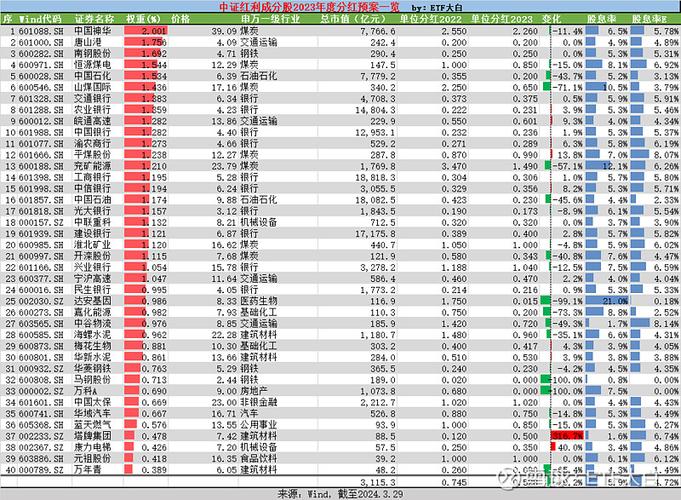This screenshot has height=500, width=681.
Task: Click the stock name 中谷物流
Action: (x=93, y=324)
